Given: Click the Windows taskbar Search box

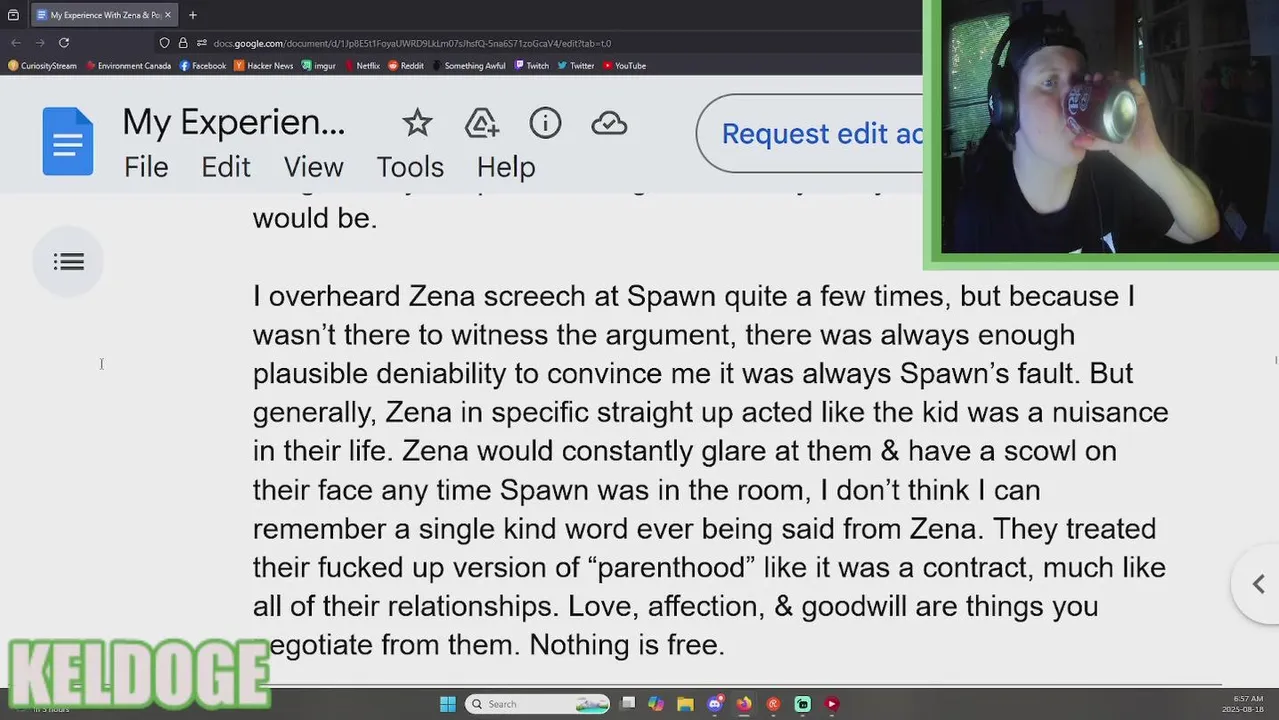Looking at the screenshot, I should [538, 704].
